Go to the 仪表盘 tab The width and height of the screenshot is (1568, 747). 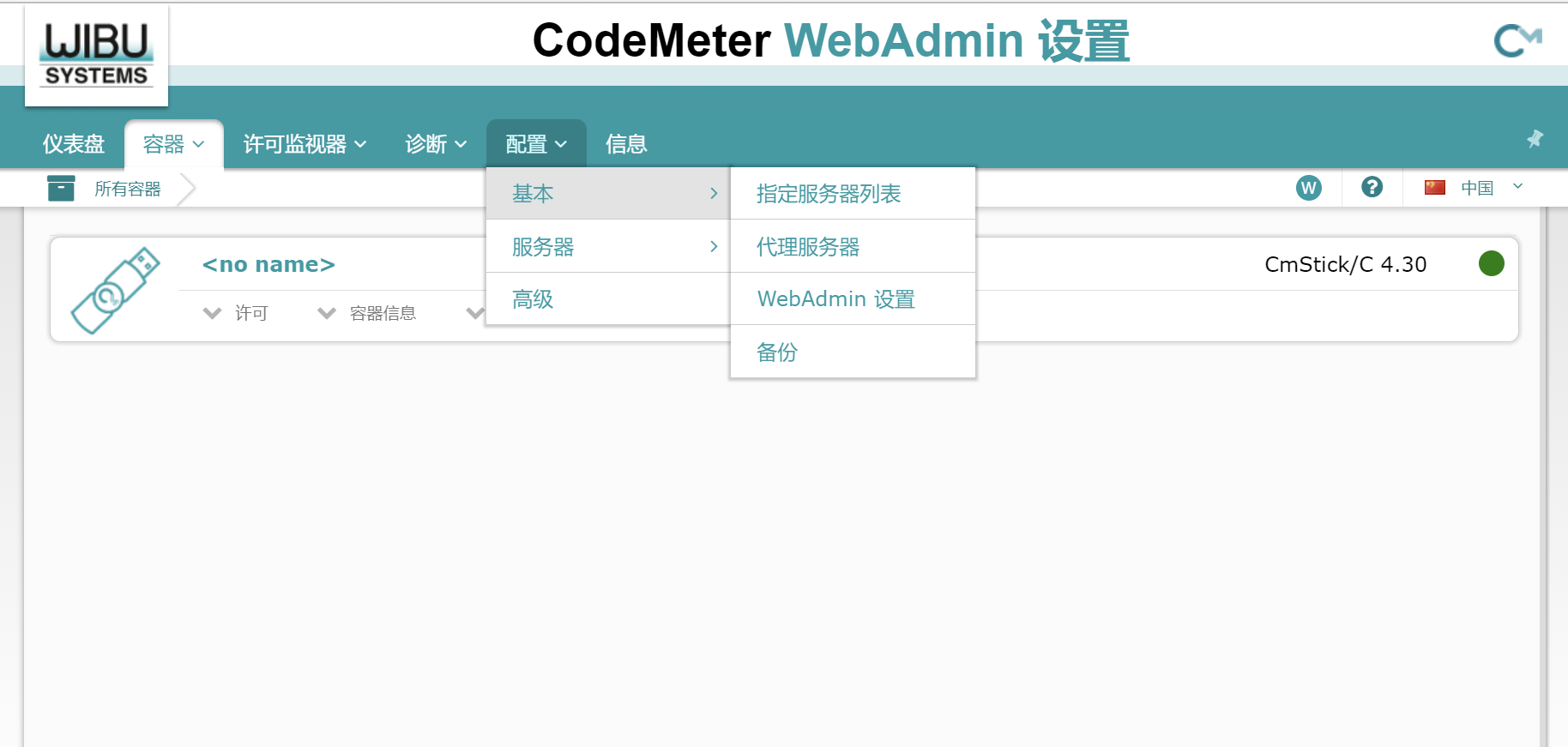click(x=74, y=144)
